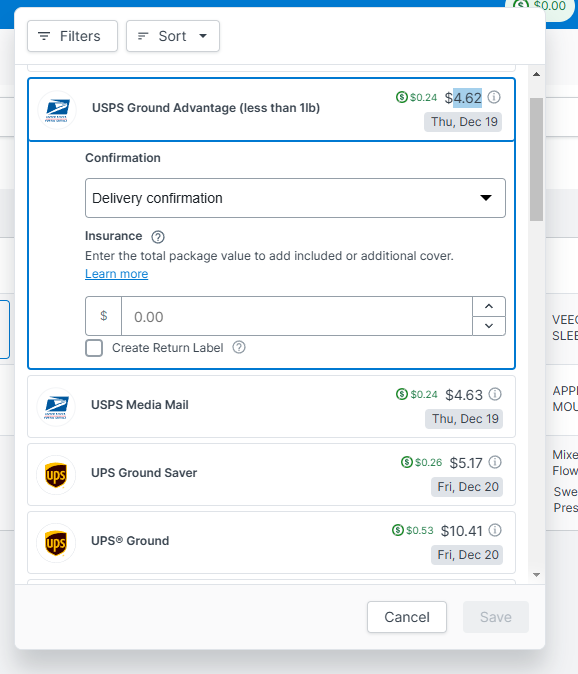
Task: Click the Thu, Dec 19 date on Ground Advantage
Action: tap(463, 122)
